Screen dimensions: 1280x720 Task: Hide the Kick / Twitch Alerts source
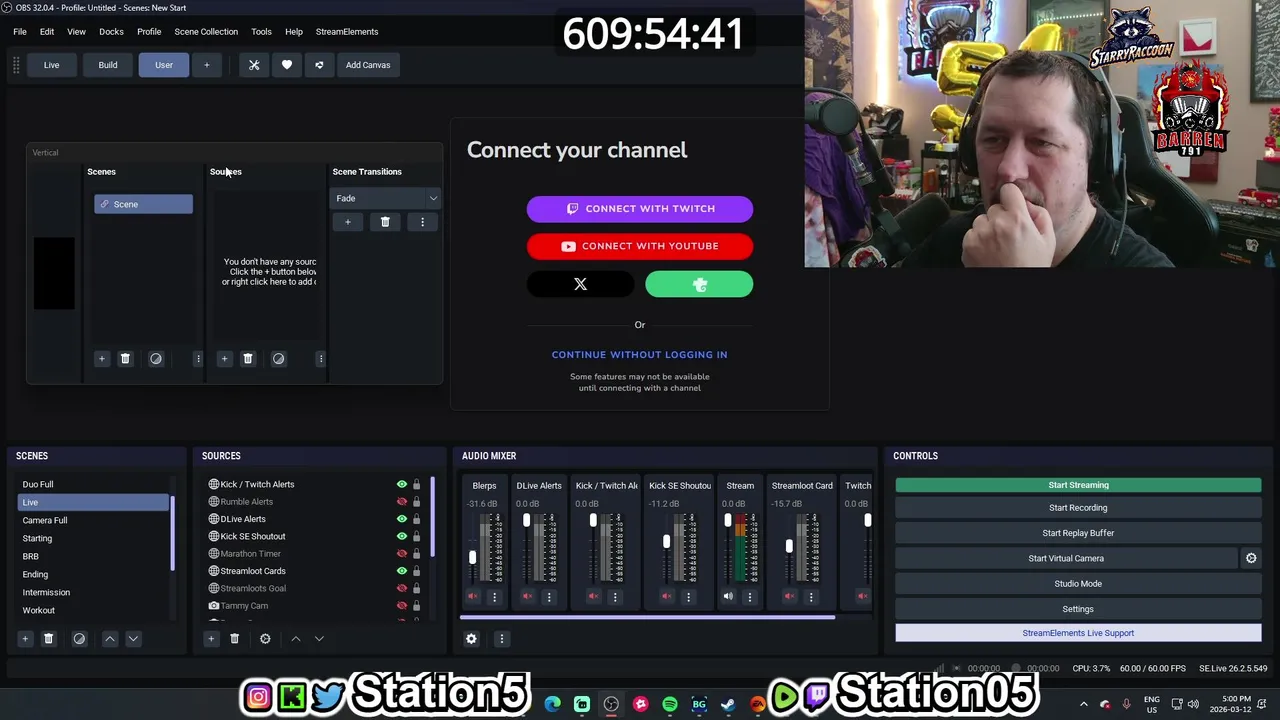pyautogui.click(x=402, y=484)
